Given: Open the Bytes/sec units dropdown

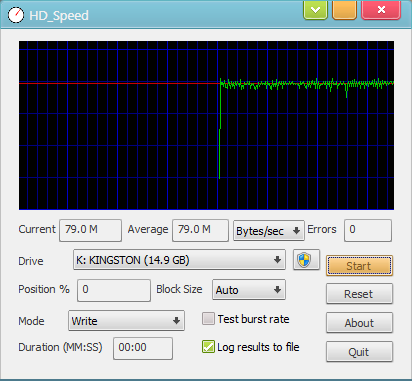Looking at the screenshot, I should click(x=269, y=230).
